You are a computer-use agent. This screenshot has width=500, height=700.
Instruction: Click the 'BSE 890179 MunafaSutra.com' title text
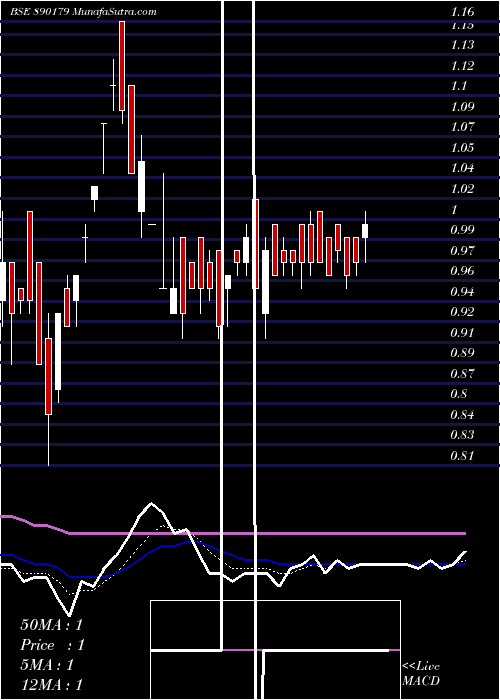(x=83, y=12)
